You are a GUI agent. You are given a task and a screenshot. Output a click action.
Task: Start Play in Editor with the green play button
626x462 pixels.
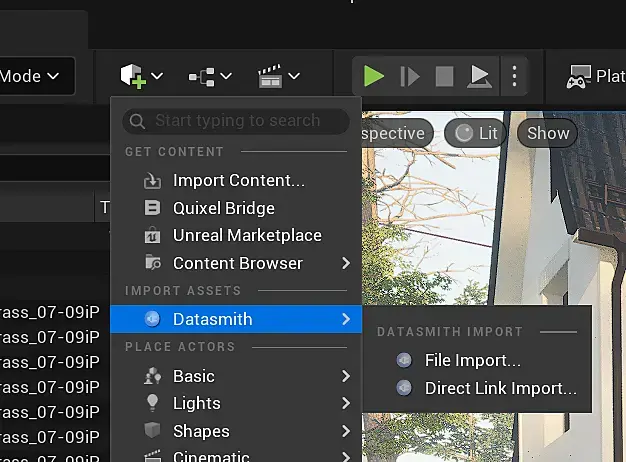pos(374,76)
